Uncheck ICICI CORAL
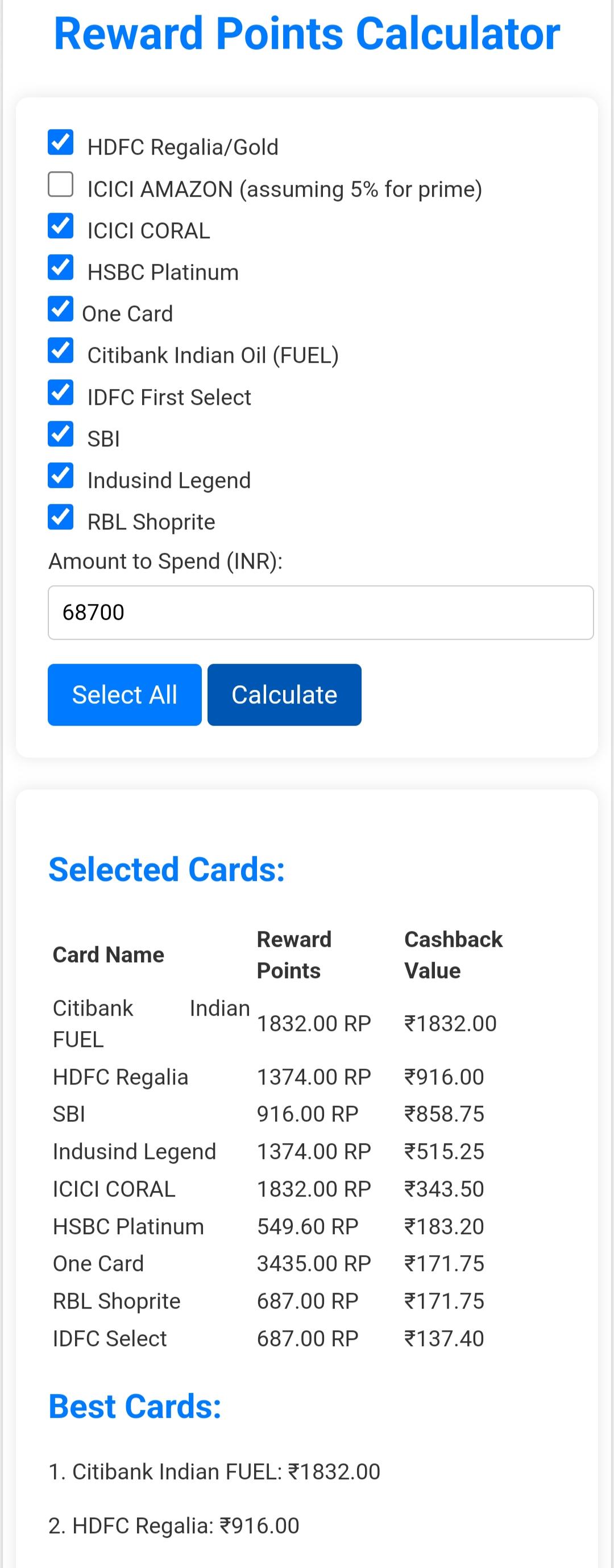This screenshot has height=1568, width=614. (x=60, y=226)
